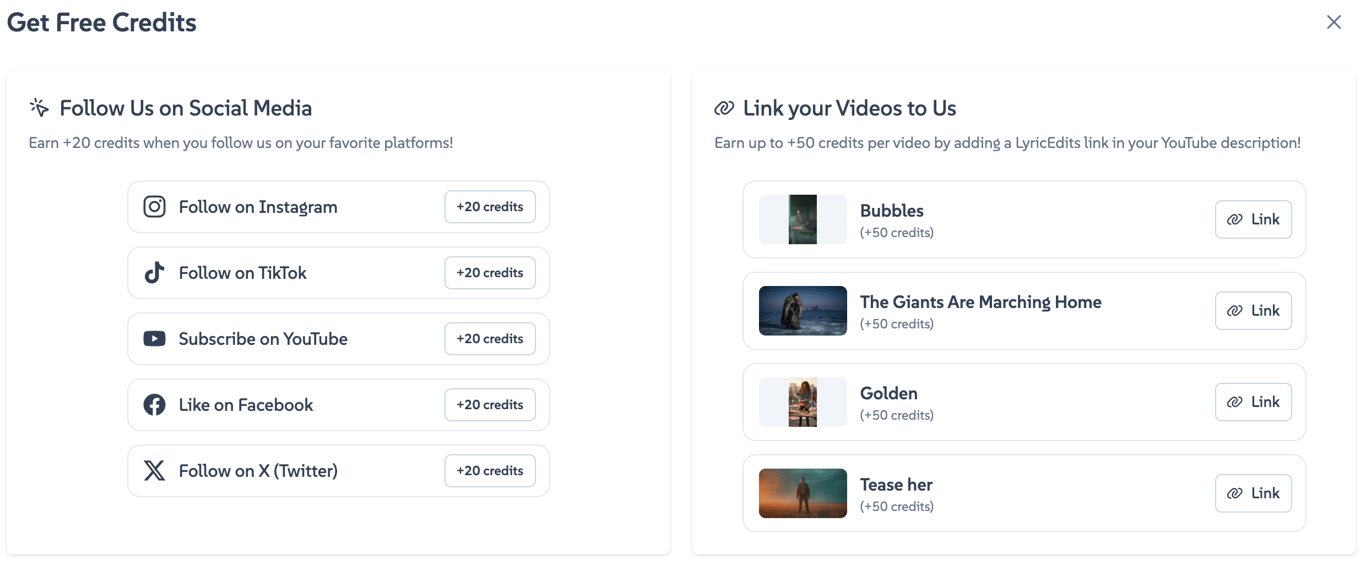Click the Earn up to +50 credits description
Image resolution: width=1366 pixels, height=572 pixels.
point(1008,143)
